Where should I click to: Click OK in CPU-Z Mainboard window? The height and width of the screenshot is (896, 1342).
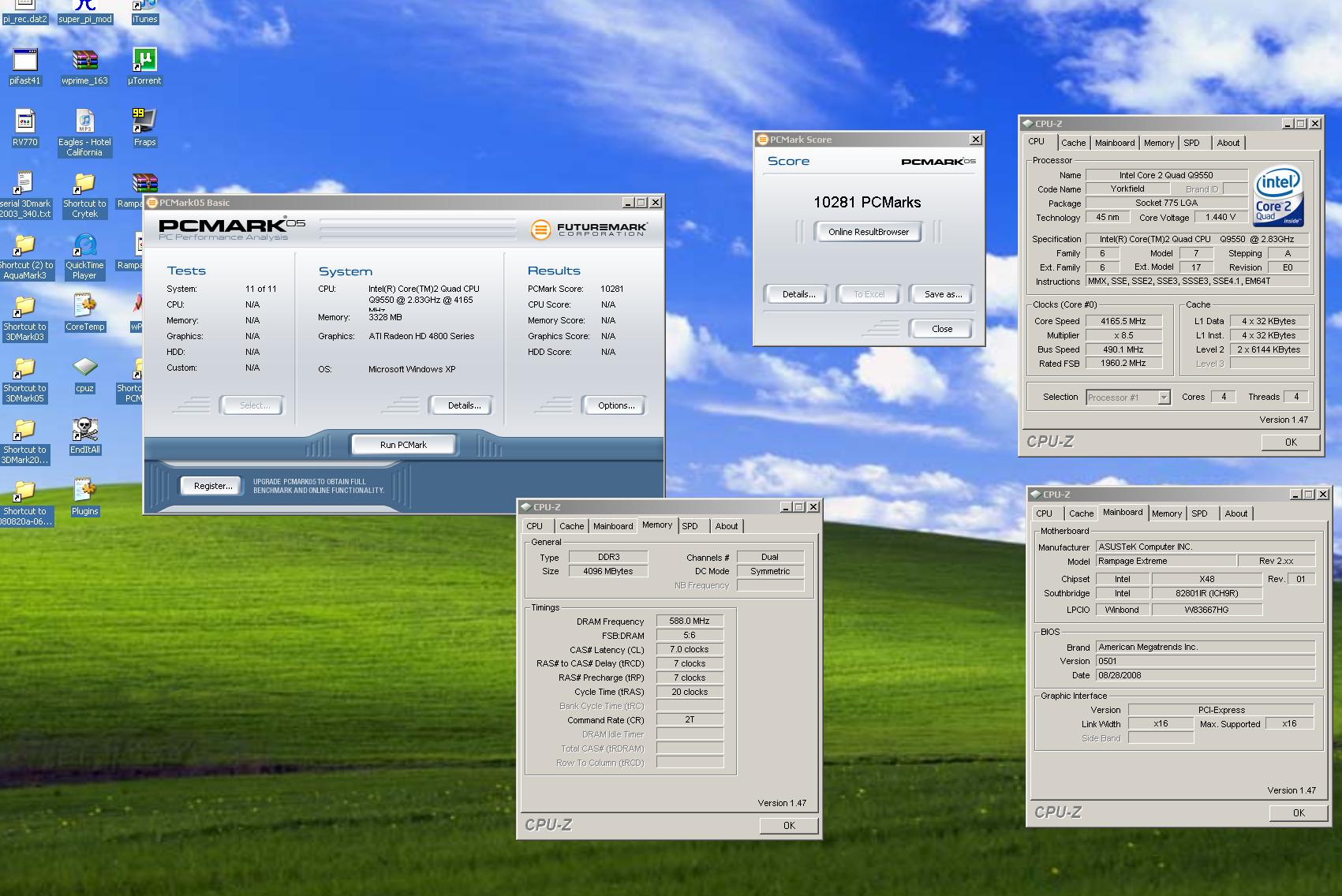click(x=1299, y=813)
